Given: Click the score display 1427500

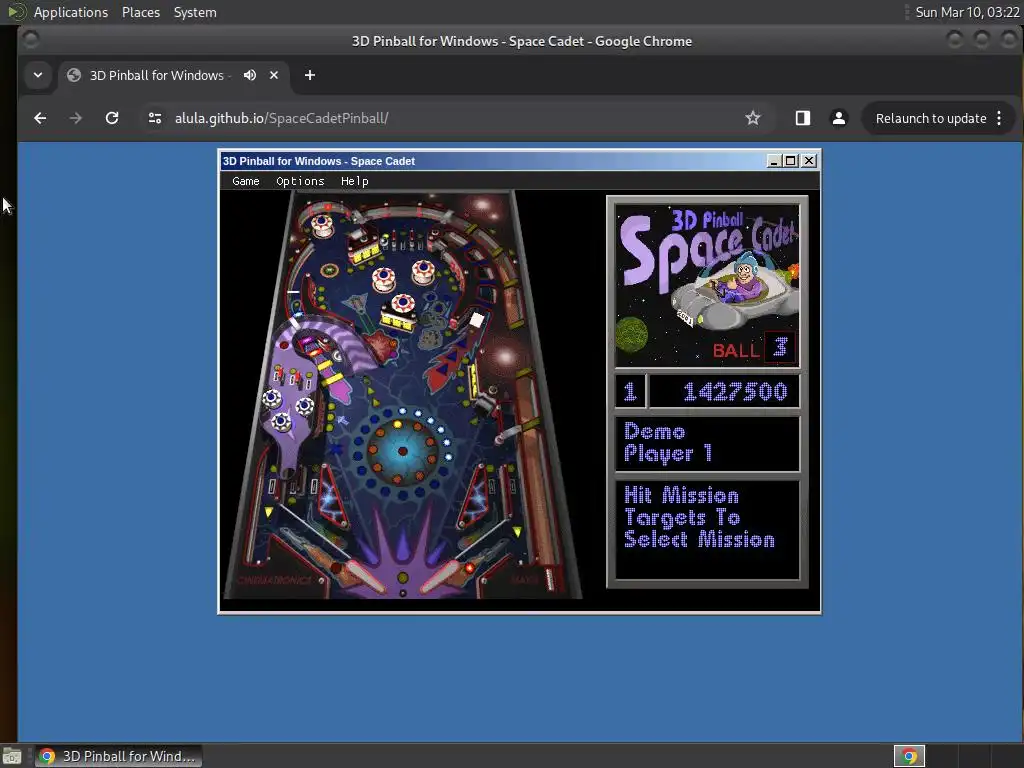Looking at the screenshot, I should pyautogui.click(x=724, y=391).
